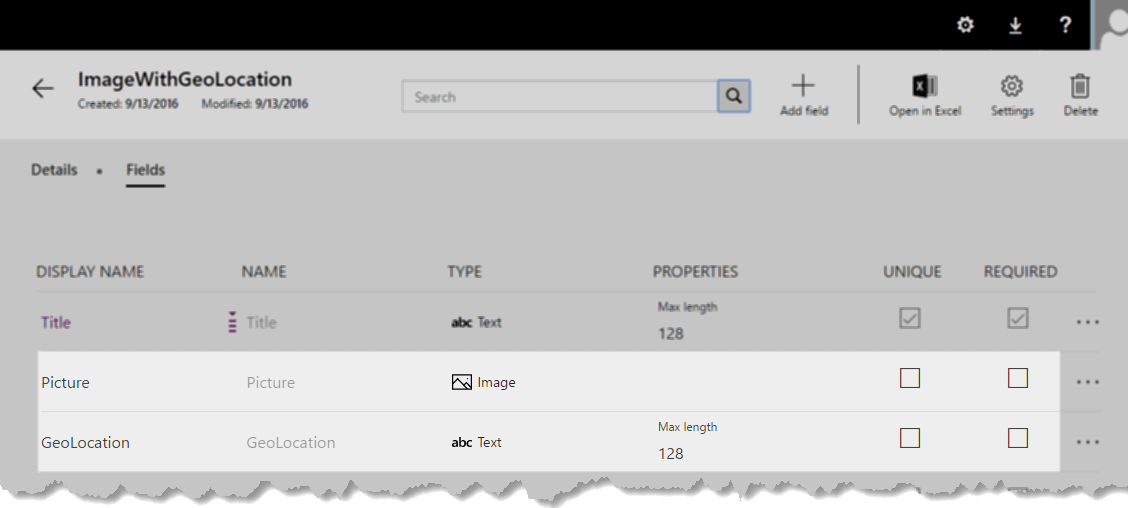This screenshot has width=1128, height=508.
Task: Focus the Search input box
Action: (x=560, y=97)
